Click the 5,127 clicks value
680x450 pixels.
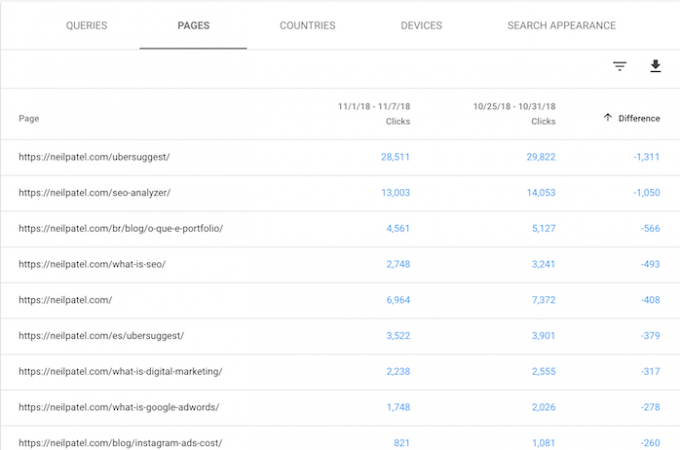coord(543,228)
